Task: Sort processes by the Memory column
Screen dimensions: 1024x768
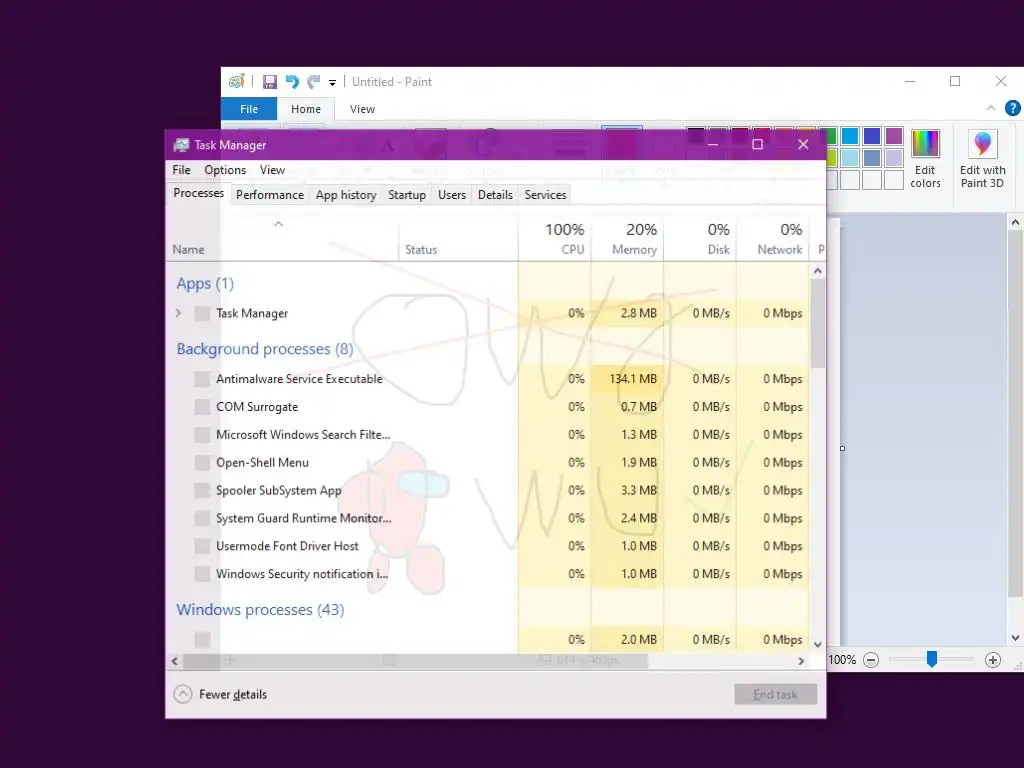Action: (x=628, y=238)
